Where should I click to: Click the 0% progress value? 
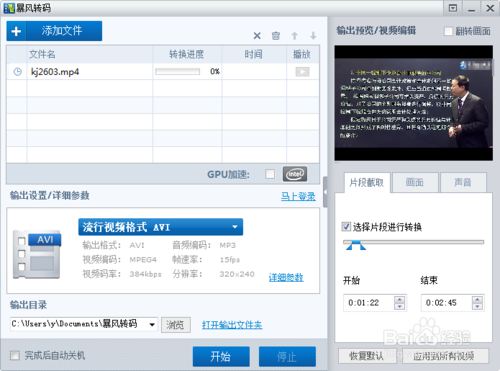[x=215, y=72]
